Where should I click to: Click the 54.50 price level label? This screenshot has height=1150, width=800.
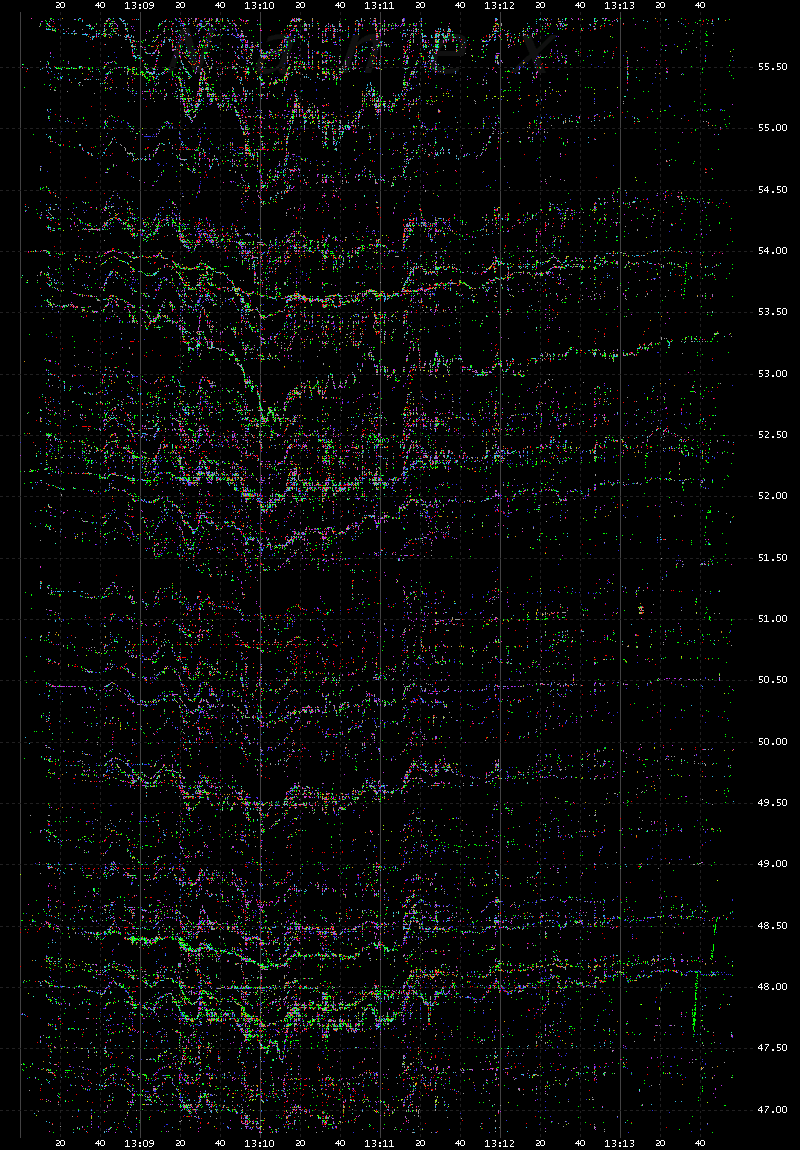click(x=773, y=190)
